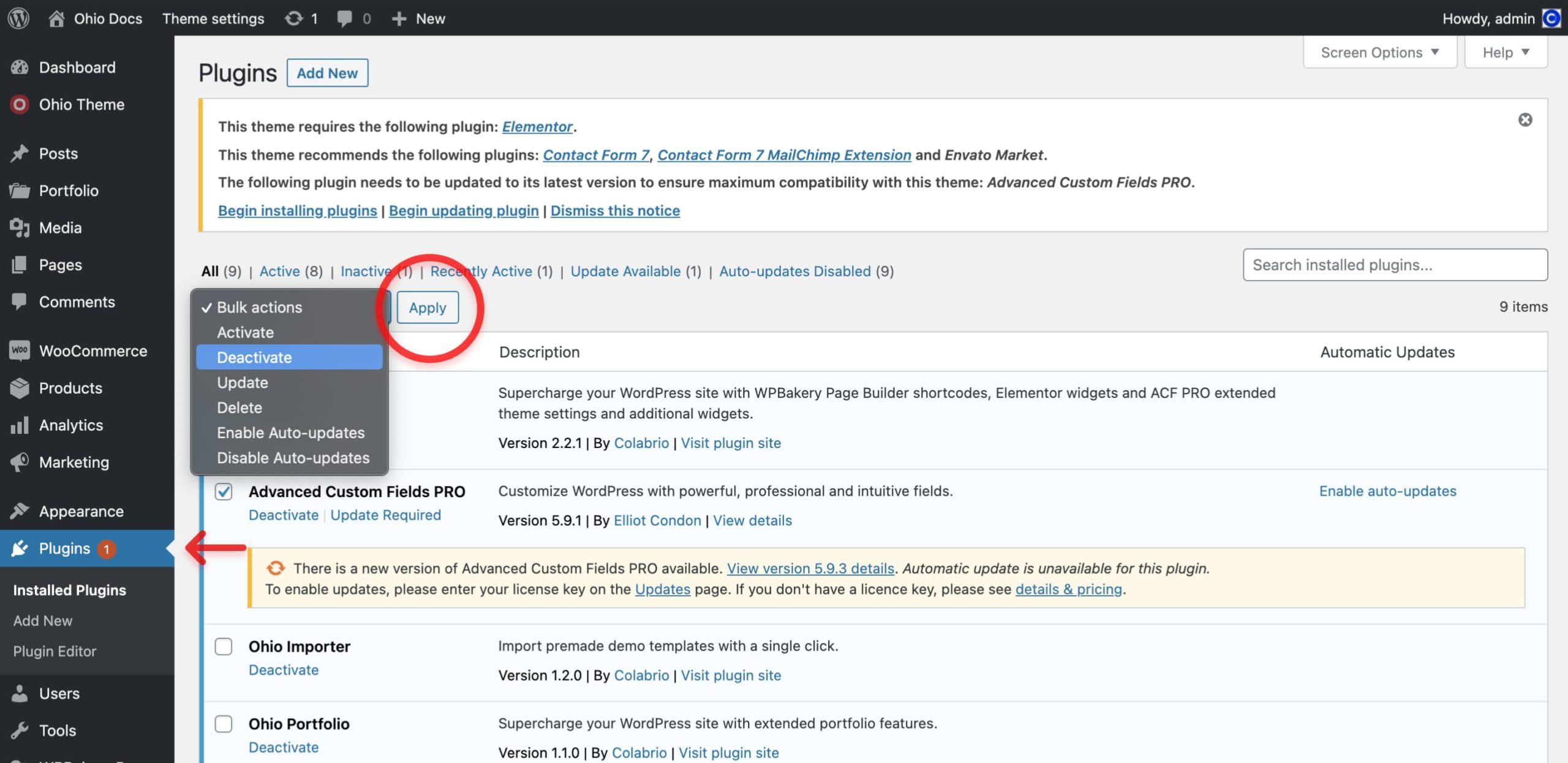Filter plugins by Active (8)
Image resolution: width=1568 pixels, height=763 pixels.
[x=291, y=271]
